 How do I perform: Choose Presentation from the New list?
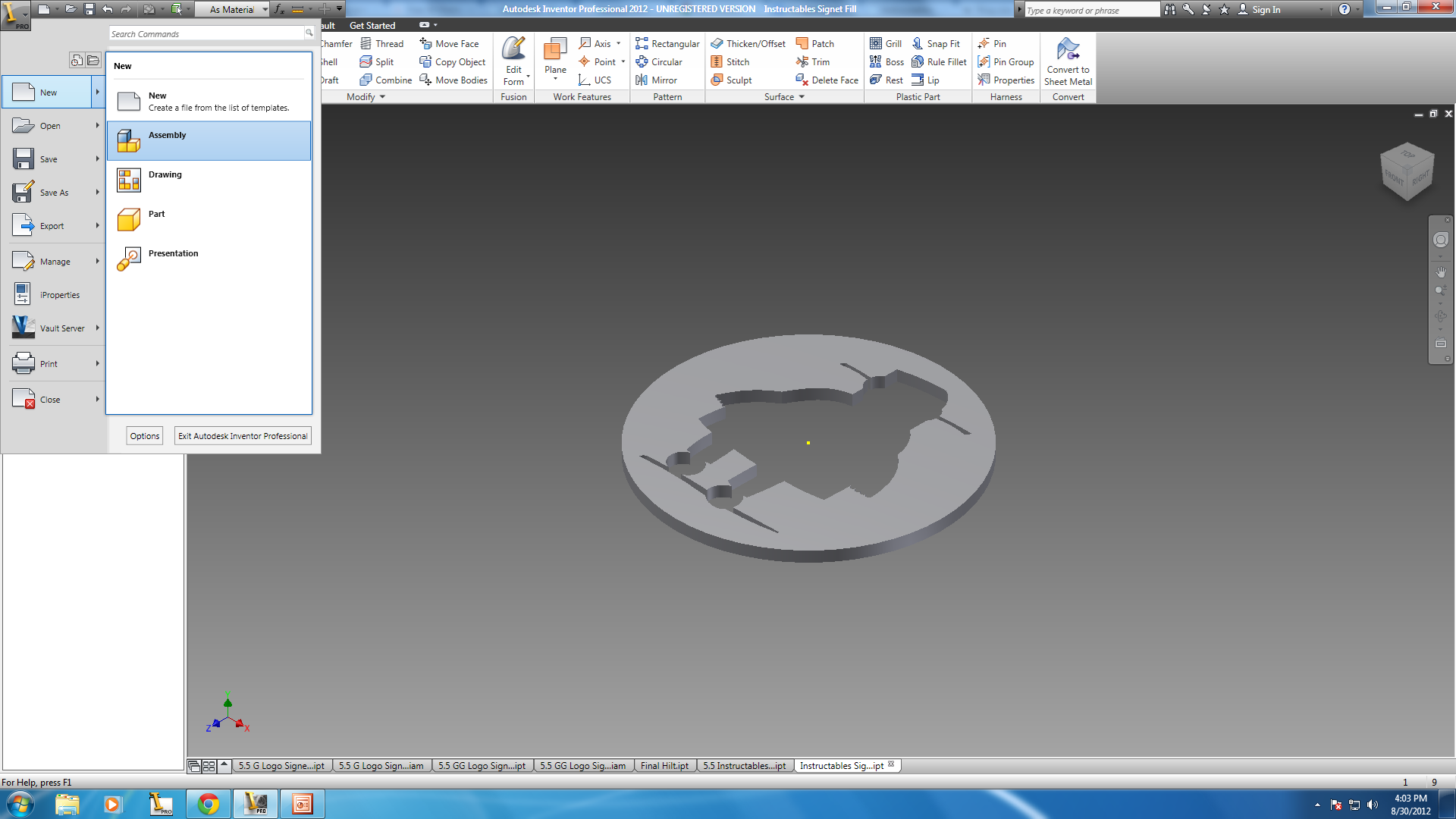pyautogui.click(x=209, y=259)
